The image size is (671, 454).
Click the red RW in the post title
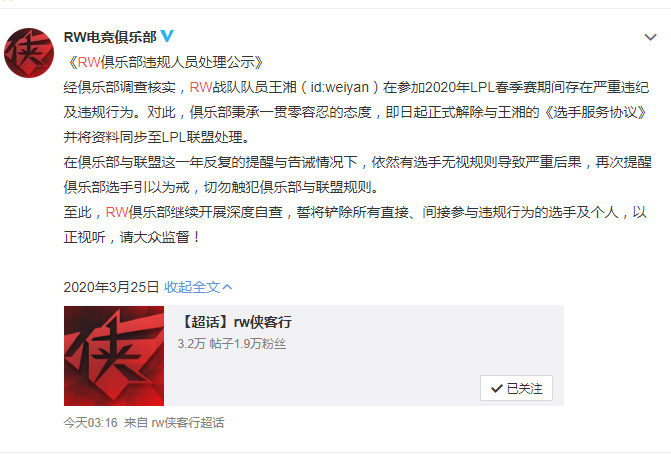(x=89, y=62)
